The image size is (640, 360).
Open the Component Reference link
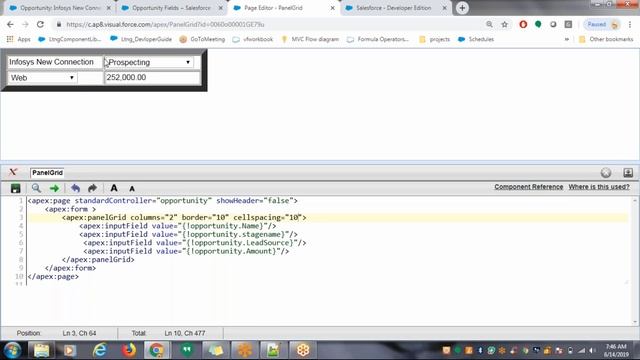529,187
